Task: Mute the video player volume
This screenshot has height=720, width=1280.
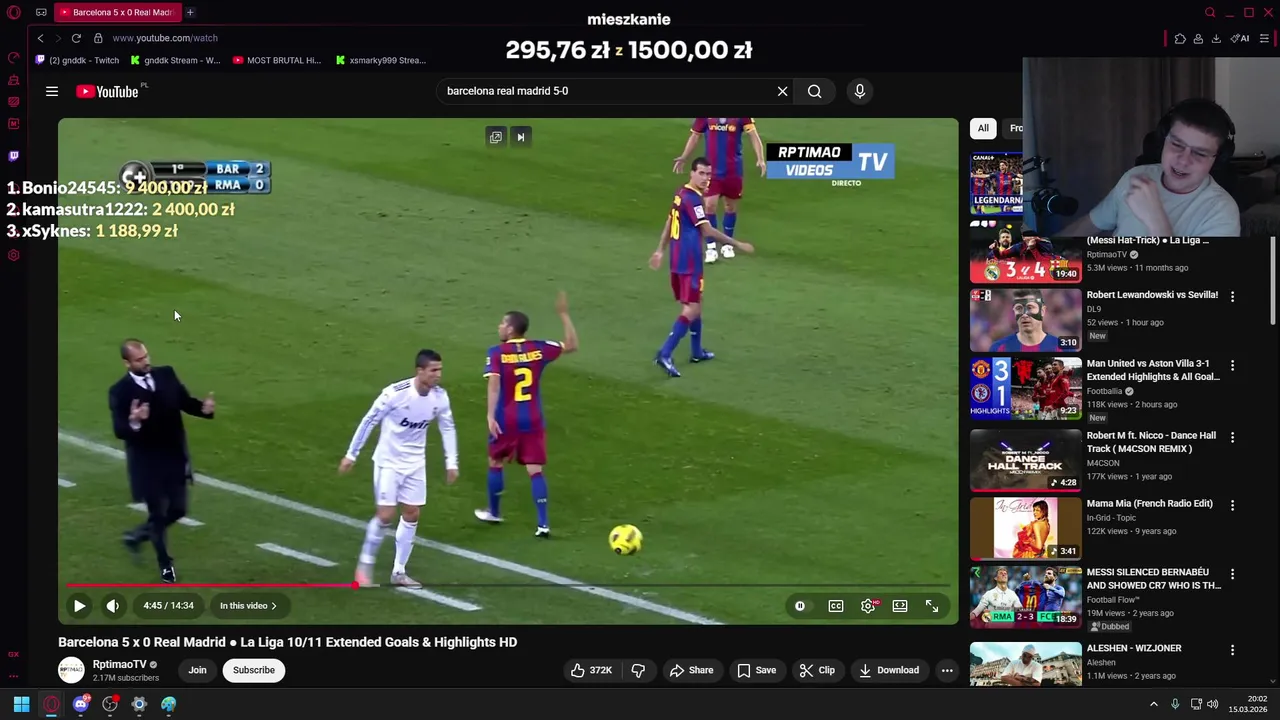Action: pyautogui.click(x=113, y=605)
